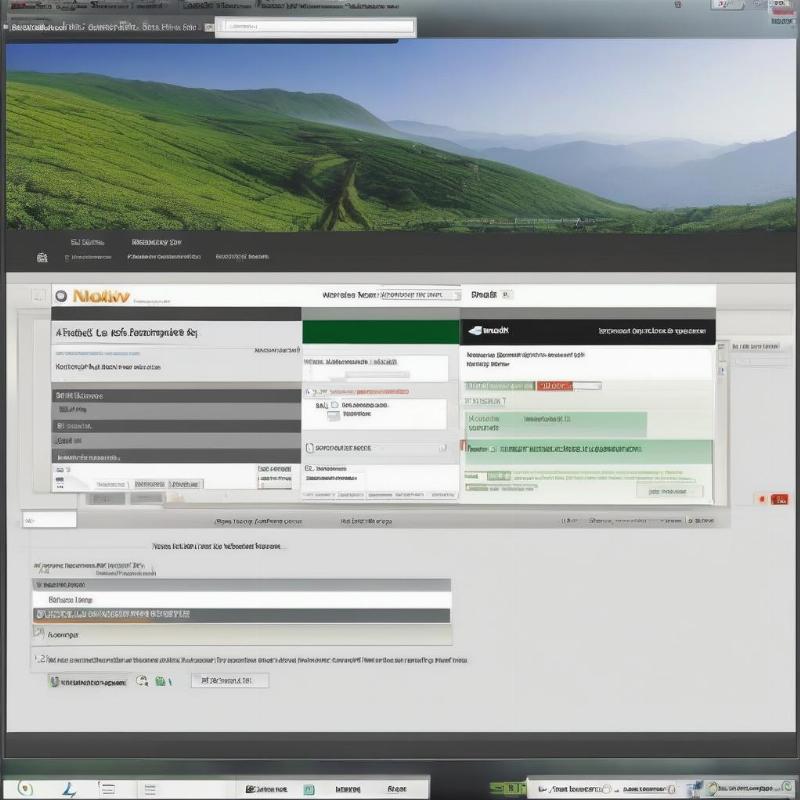
Task: Select the first tab label under the landscape banner
Action: click(x=87, y=242)
